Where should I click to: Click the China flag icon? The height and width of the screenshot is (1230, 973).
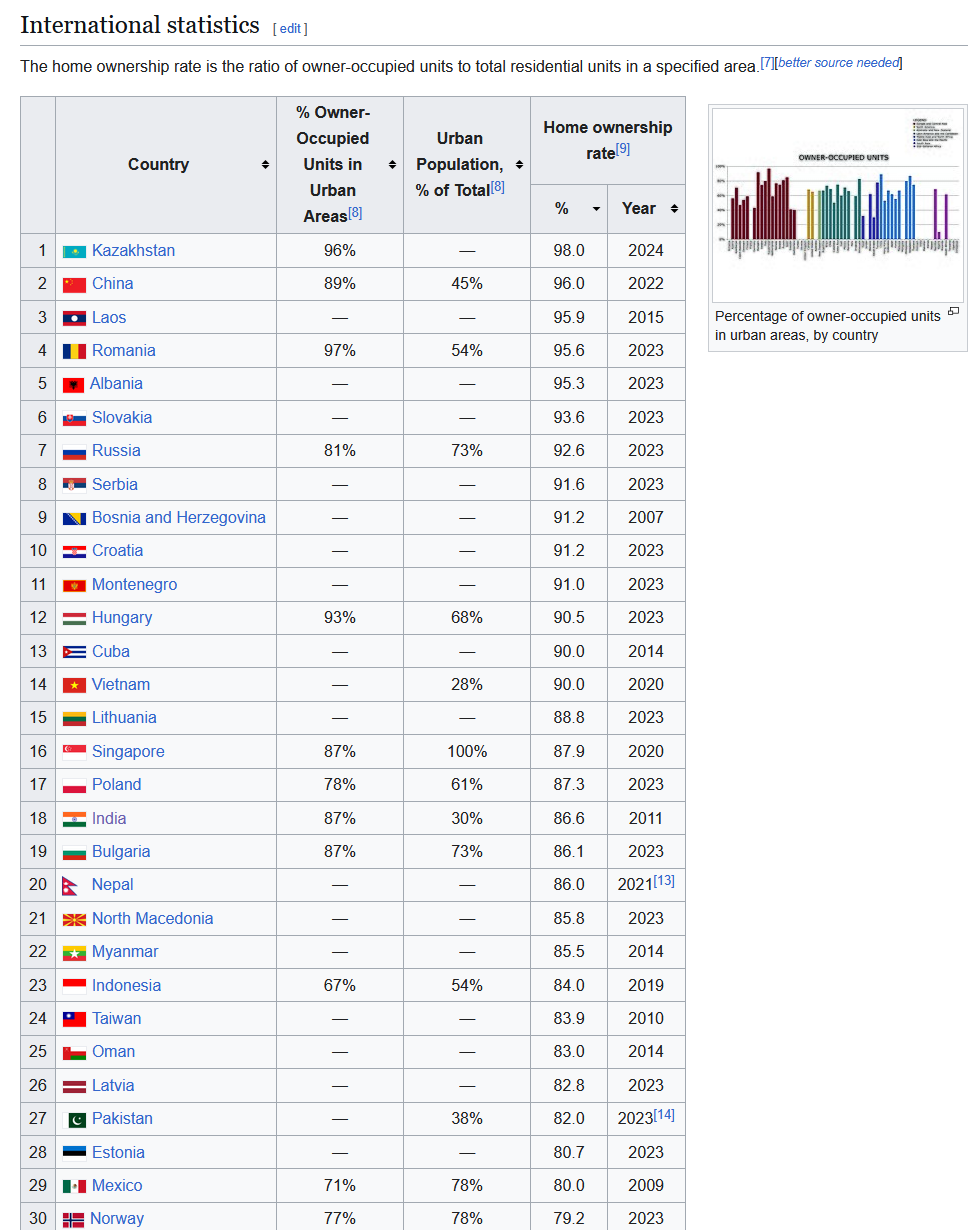[x=74, y=284]
